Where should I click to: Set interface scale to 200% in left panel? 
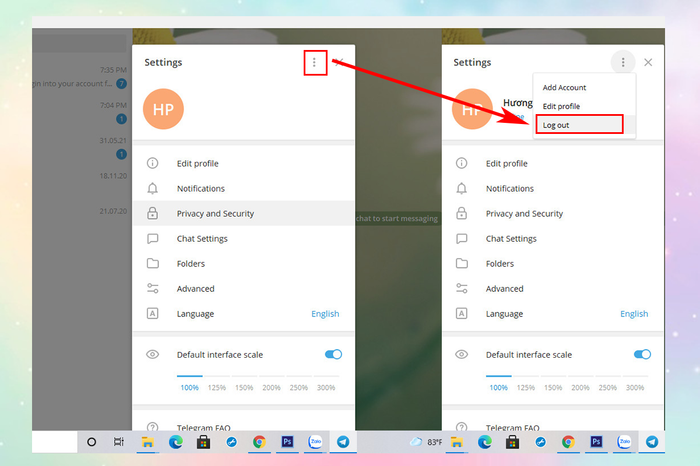click(271, 386)
